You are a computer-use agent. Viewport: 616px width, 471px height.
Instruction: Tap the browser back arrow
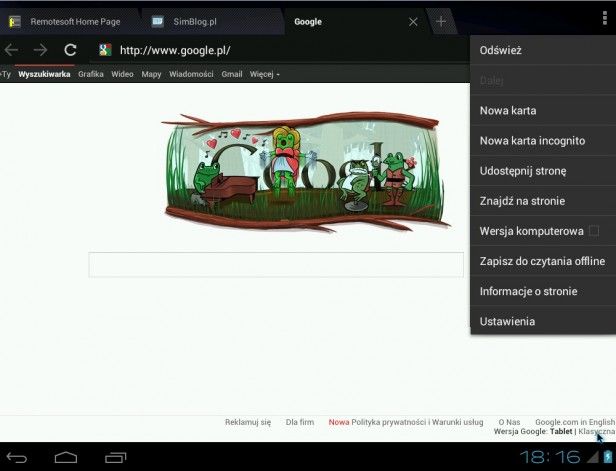click(11, 50)
